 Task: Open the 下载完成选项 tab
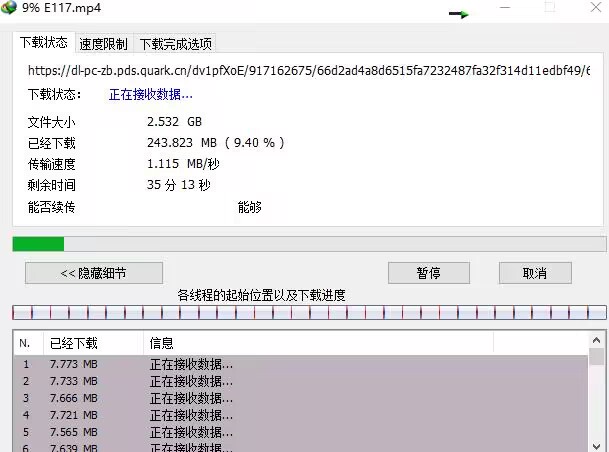[175, 44]
